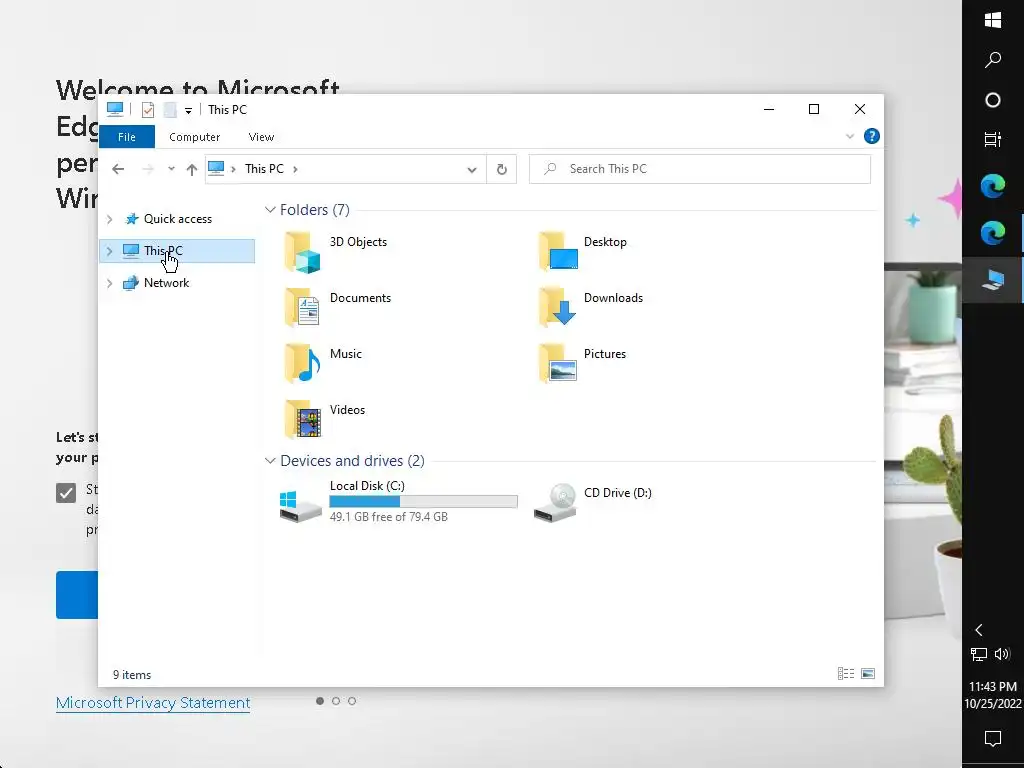Toggle the checkbox in Edge welcome page
Viewport: 1024px width, 768px height.
[x=66, y=492]
